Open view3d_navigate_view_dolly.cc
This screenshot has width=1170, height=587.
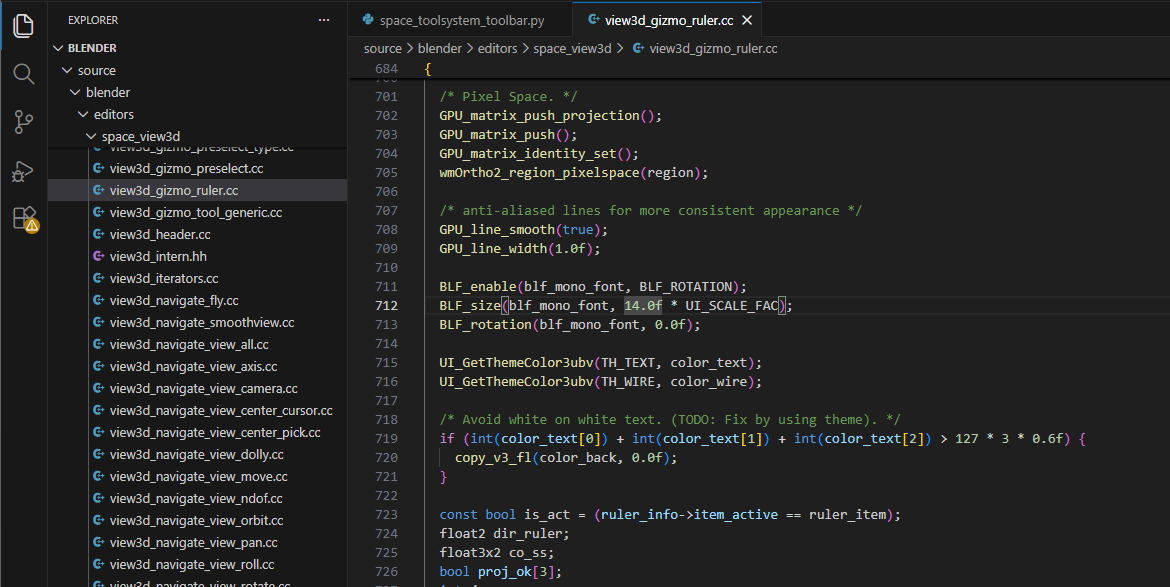[198, 454]
